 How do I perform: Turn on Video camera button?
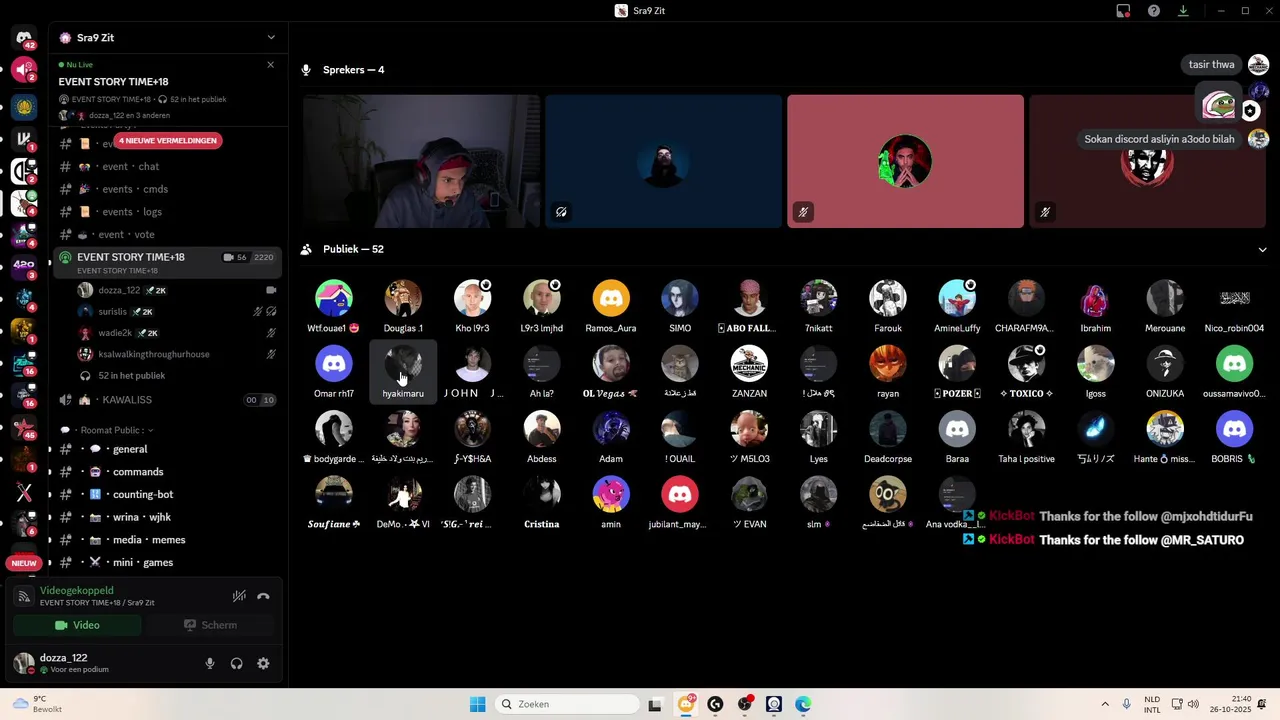(x=77, y=625)
